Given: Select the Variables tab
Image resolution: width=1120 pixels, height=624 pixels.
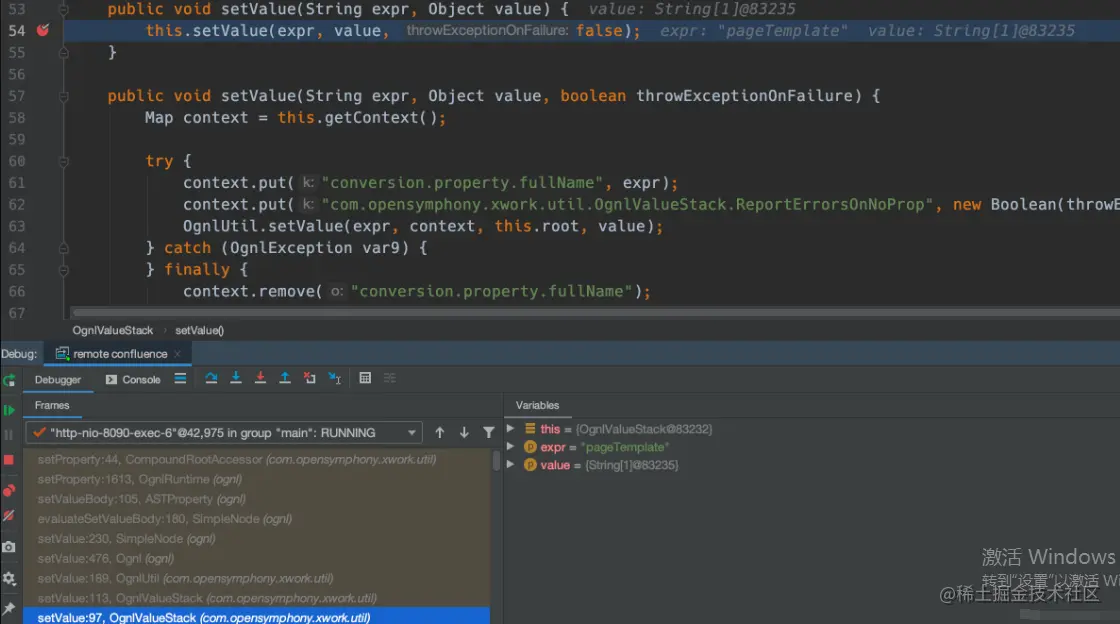Looking at the screenshot, I should 538,406.
